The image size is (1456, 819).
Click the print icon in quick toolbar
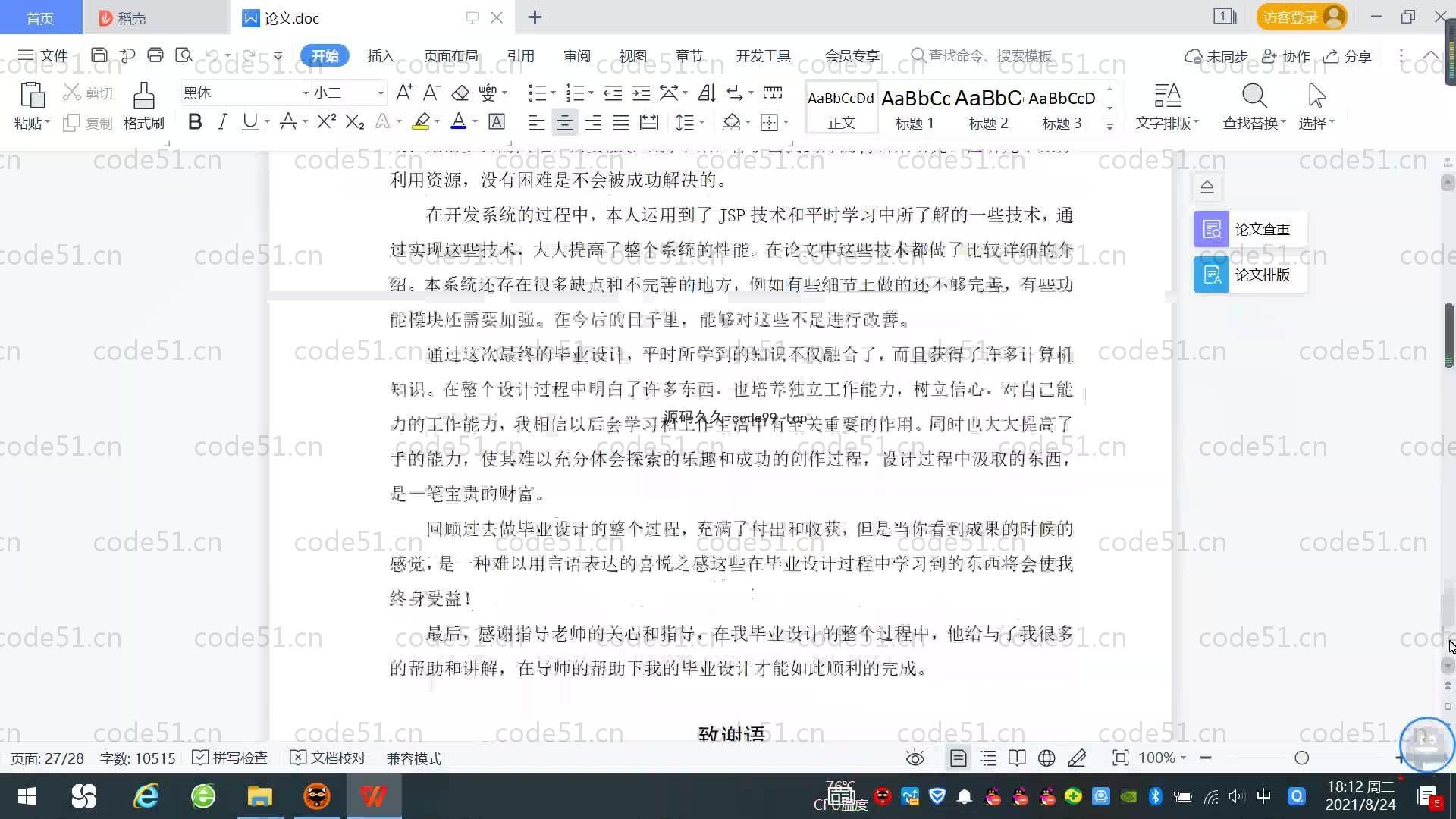point(155,55)
